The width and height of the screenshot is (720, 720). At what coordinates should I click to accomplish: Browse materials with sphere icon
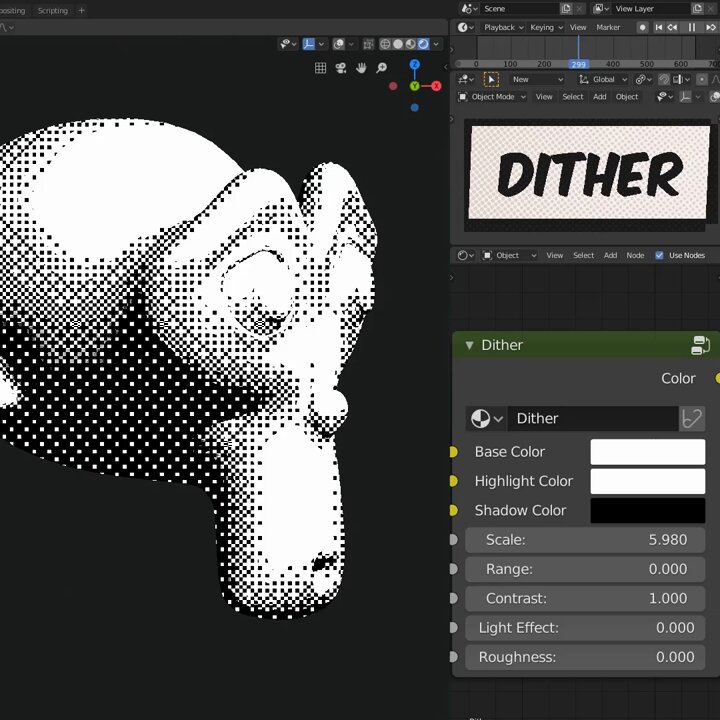486,418
